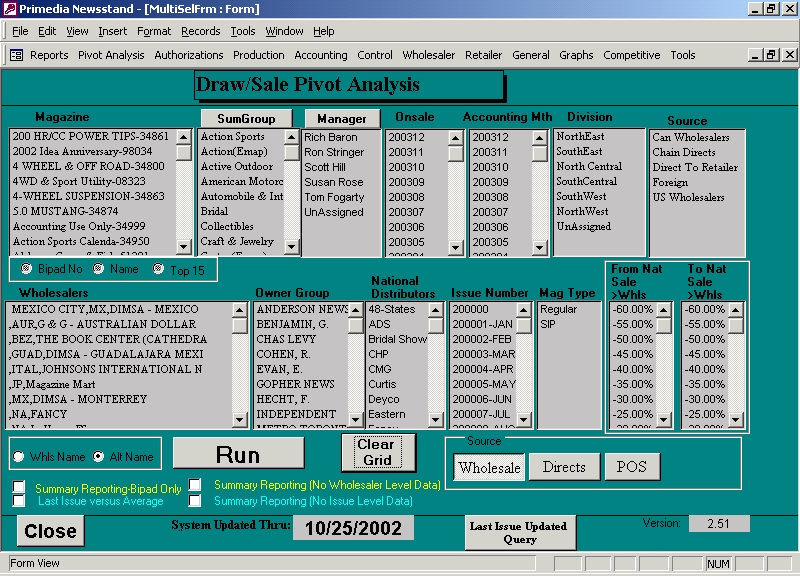800x576 pixels.
Task: Select the Bipad No radio option
Action: [x=26, y=269]
